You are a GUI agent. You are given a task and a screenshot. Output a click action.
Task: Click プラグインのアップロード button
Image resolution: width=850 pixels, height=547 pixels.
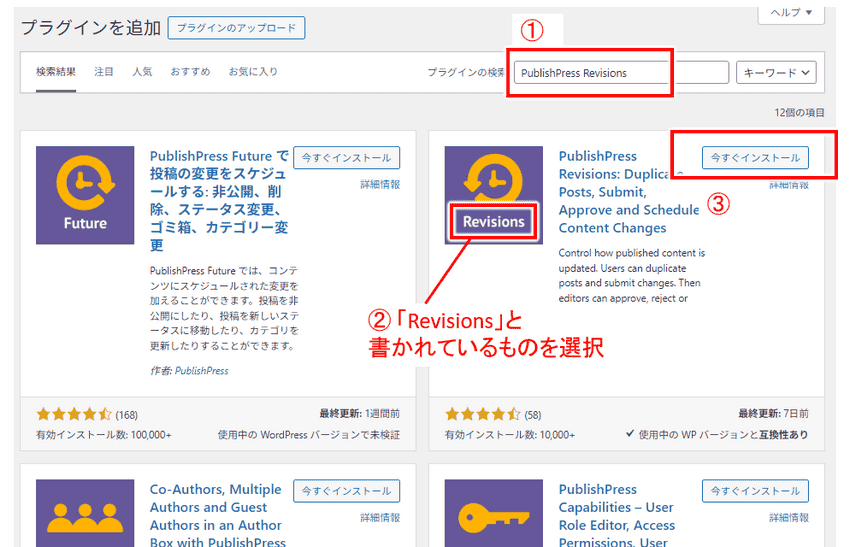(236, 28)
